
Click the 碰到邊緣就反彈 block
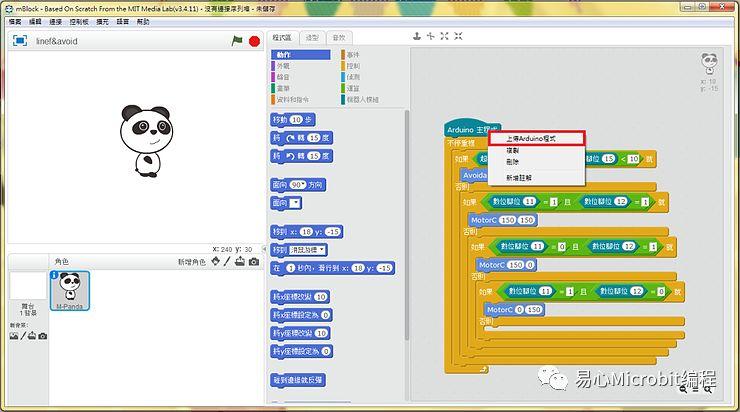click(298, 380)
